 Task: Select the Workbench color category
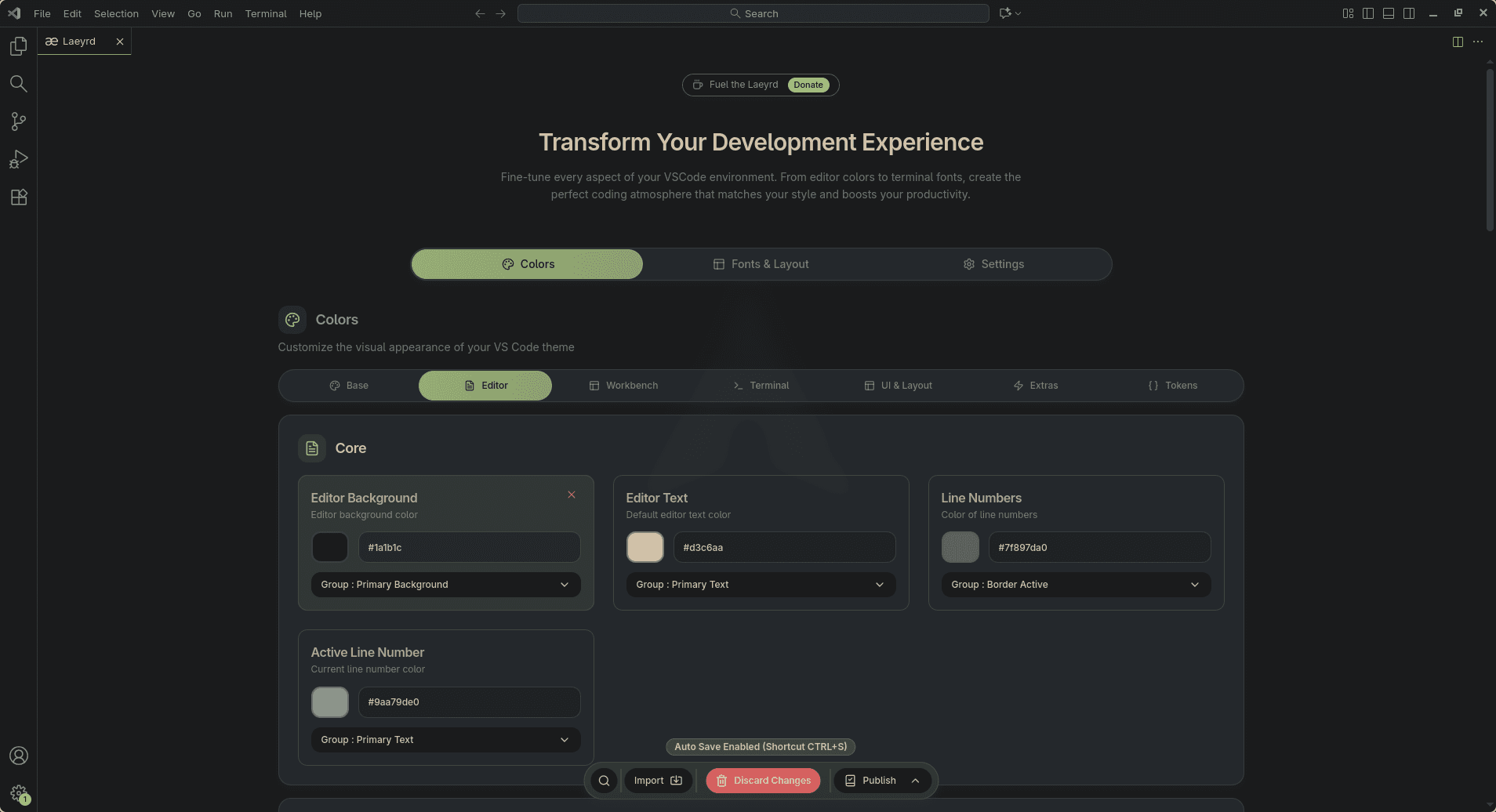tap(624, 385)
